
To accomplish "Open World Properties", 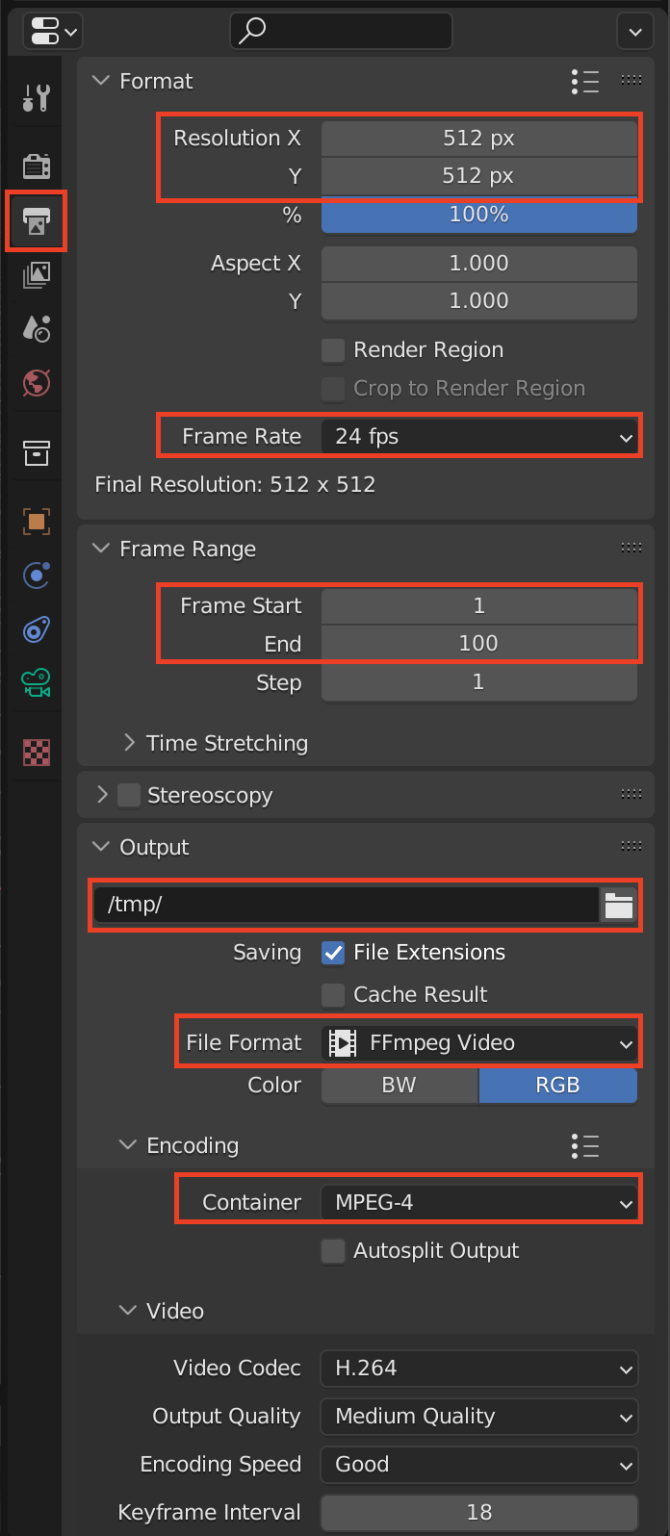I will pos(36,383).
